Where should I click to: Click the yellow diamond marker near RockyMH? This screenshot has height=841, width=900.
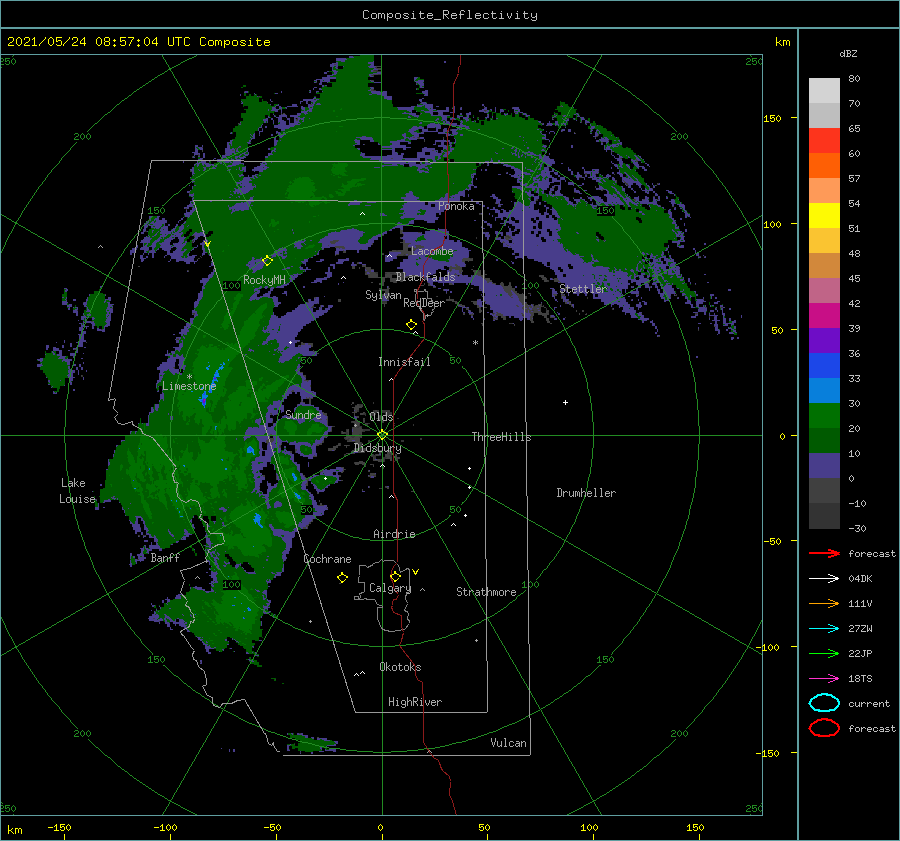click(267, 261)
